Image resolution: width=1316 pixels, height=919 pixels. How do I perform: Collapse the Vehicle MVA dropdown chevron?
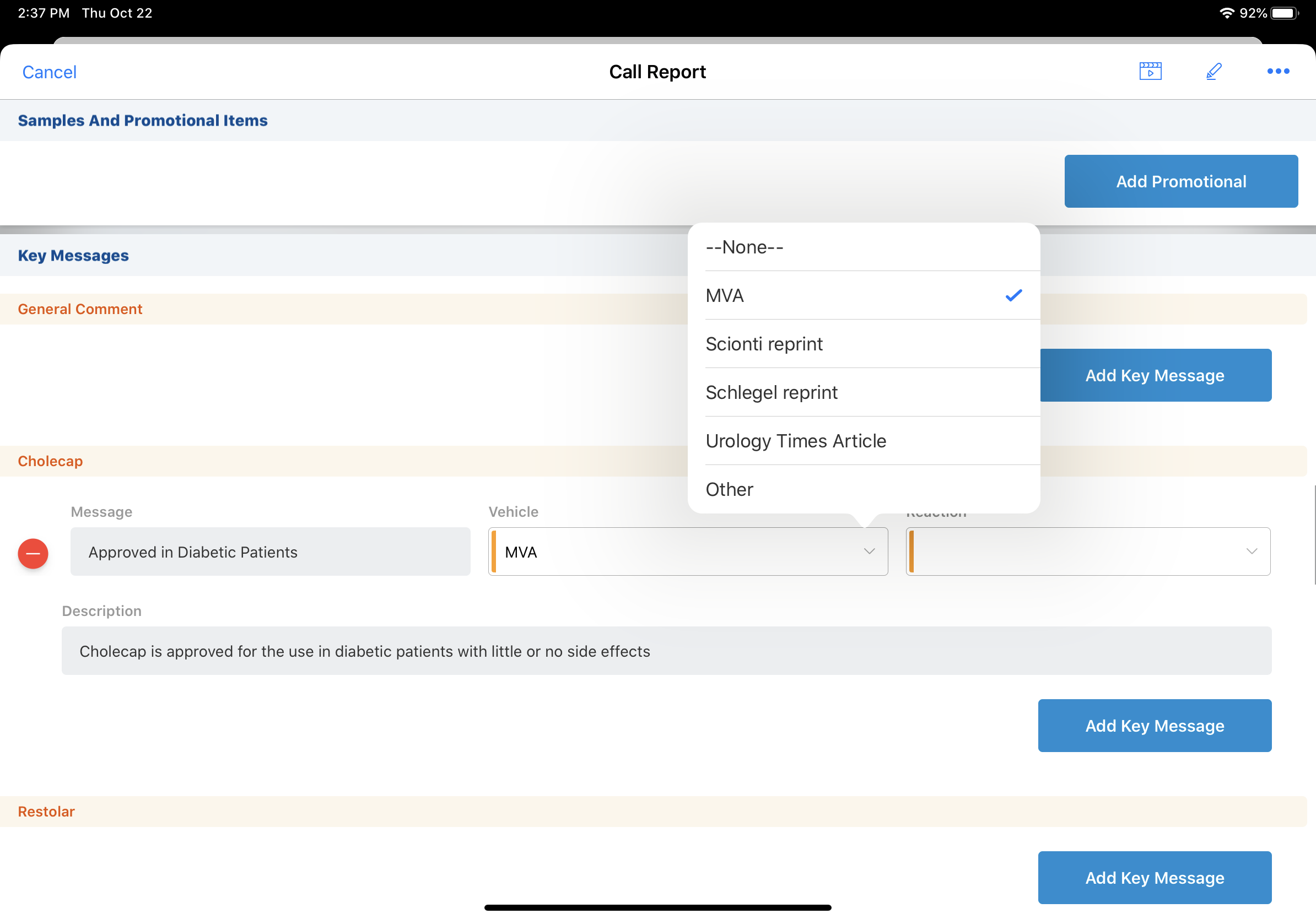(869, 551)
